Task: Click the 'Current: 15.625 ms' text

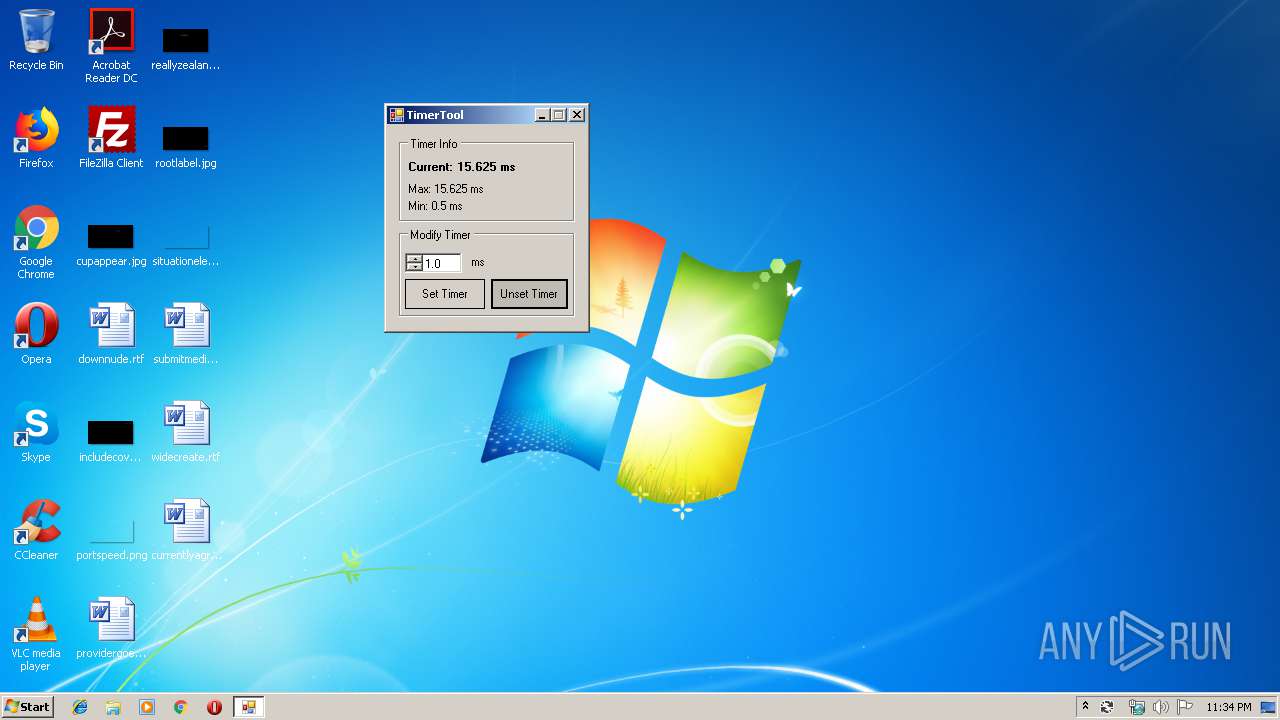Action: [462, 167]
